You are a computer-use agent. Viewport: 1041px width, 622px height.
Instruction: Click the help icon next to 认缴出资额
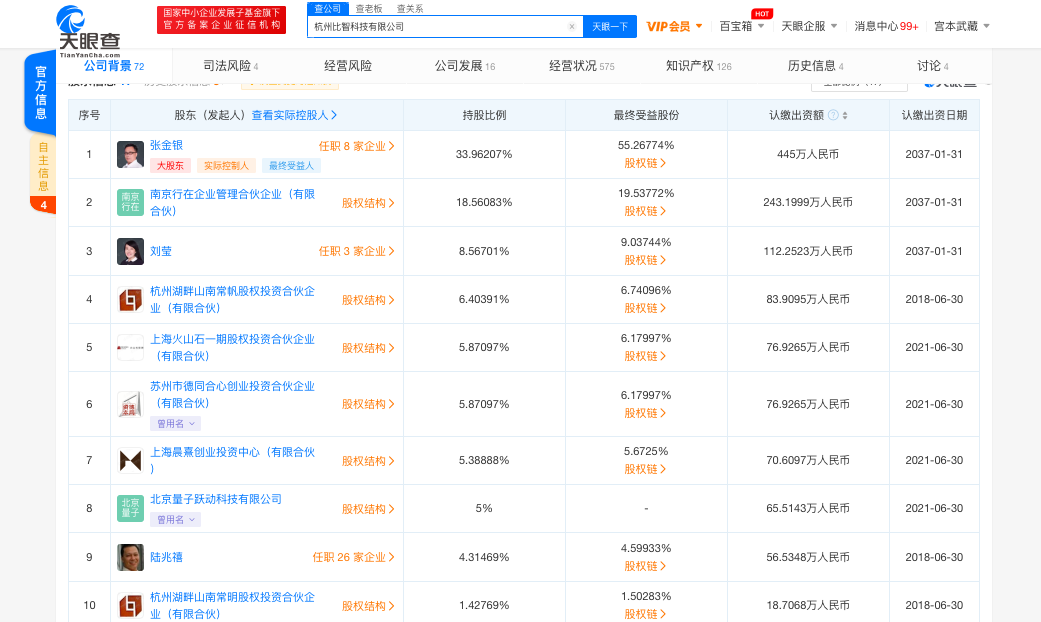click(x=832, y=115)
